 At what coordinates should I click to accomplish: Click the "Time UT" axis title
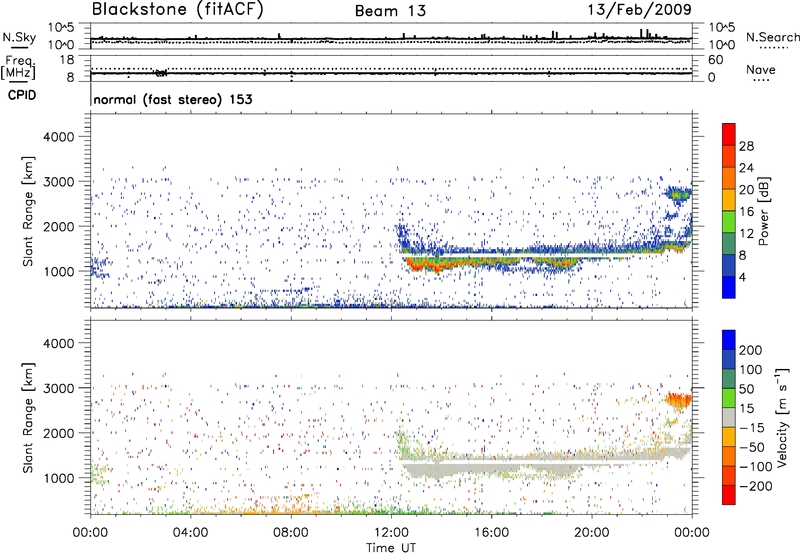391,548
